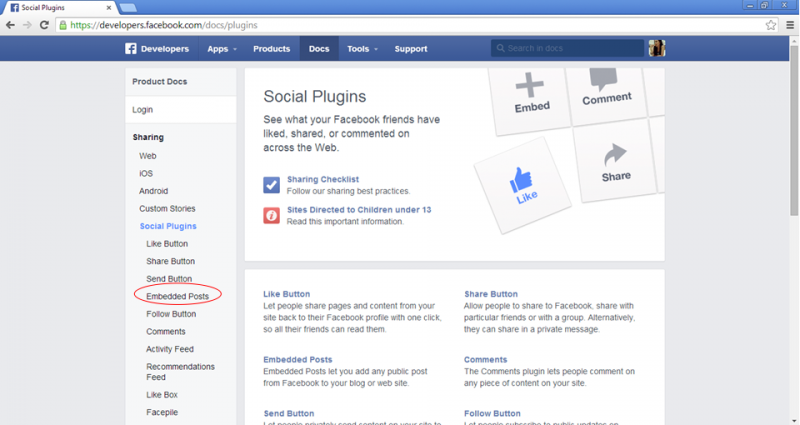
Task: Open Send Button heading link in content
Action: tap(289, 414)
